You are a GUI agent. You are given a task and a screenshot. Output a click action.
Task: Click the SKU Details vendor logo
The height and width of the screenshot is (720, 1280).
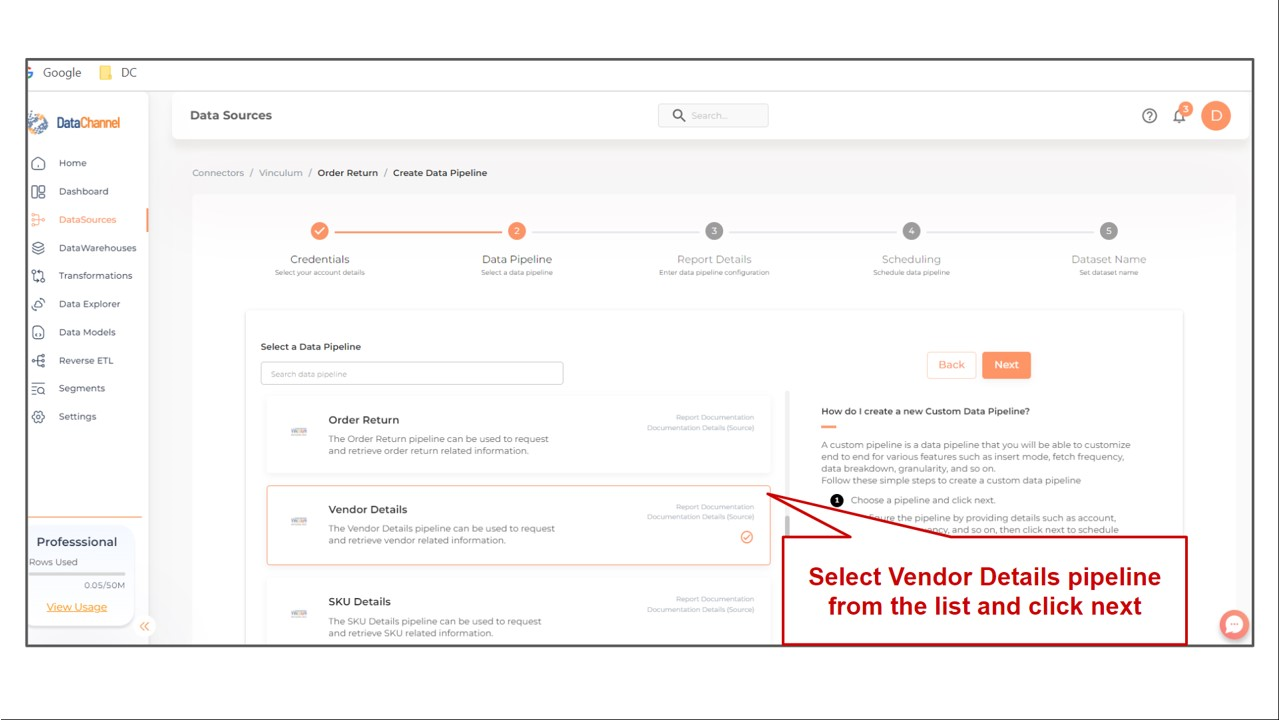pos(298,614)
